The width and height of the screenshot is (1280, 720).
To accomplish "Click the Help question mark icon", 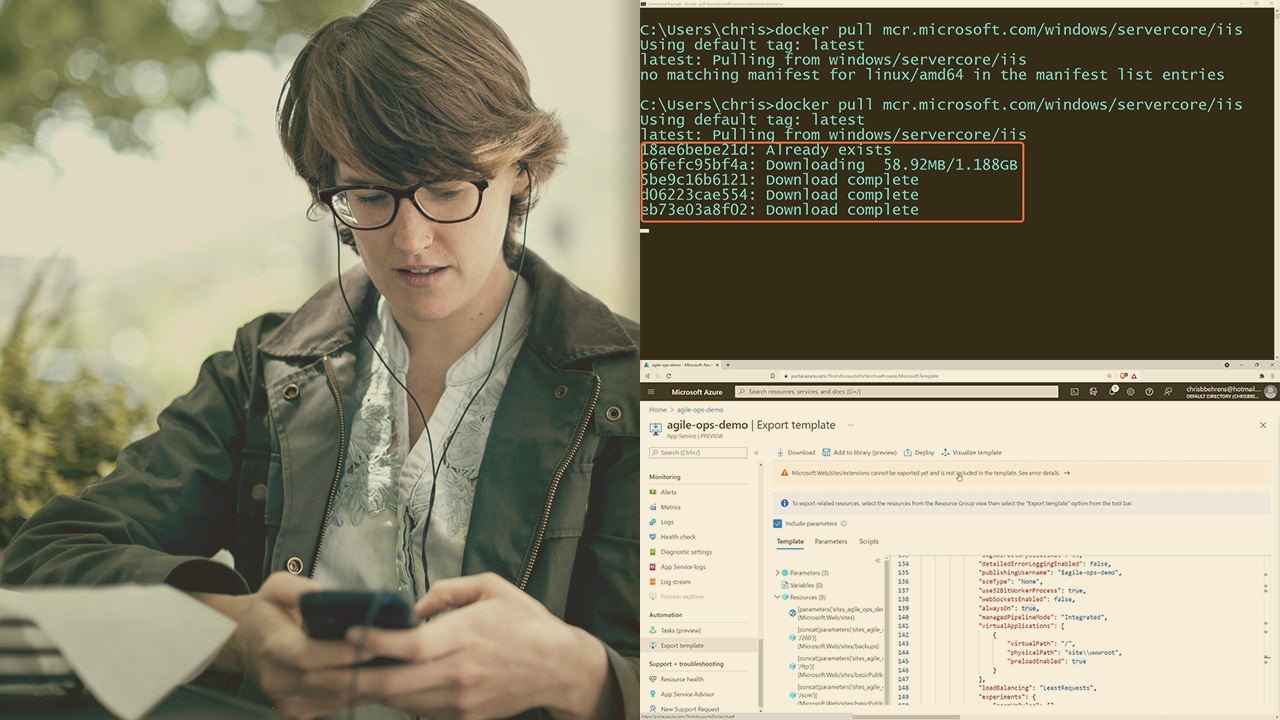I will pyautogui.click(x=1149, y=392).
